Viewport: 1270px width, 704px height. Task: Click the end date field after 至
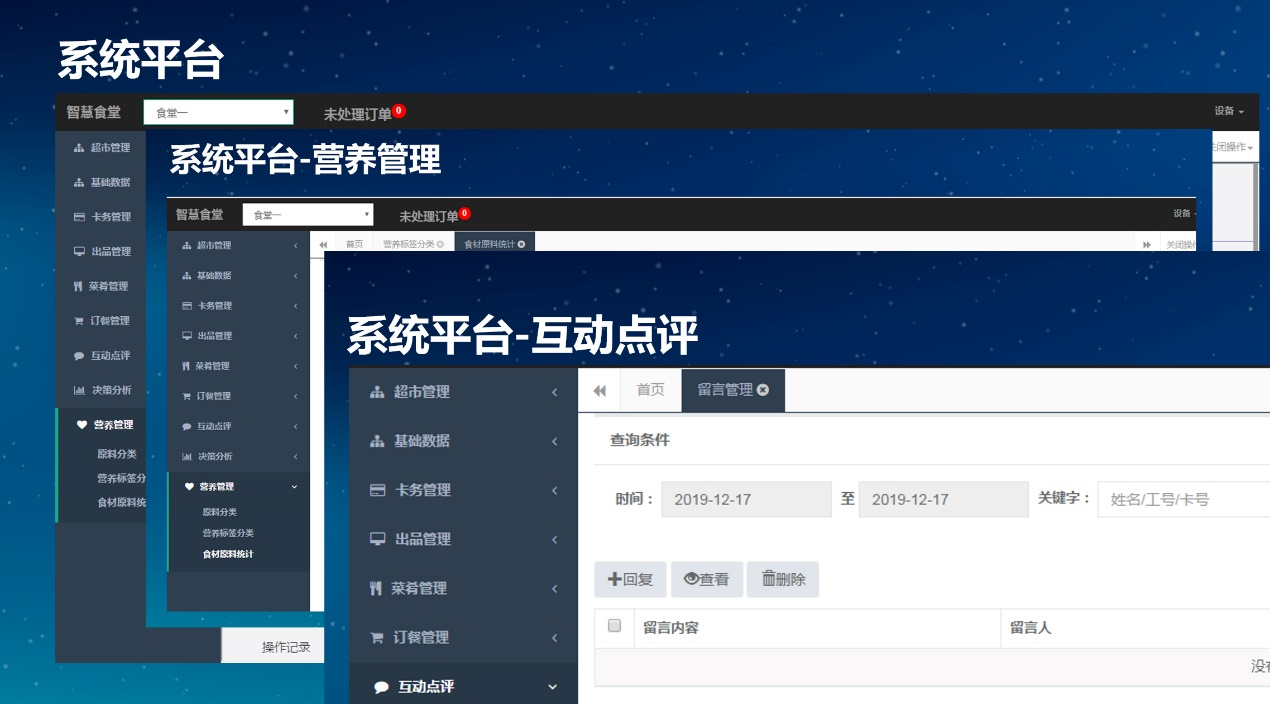coord(942,499)
